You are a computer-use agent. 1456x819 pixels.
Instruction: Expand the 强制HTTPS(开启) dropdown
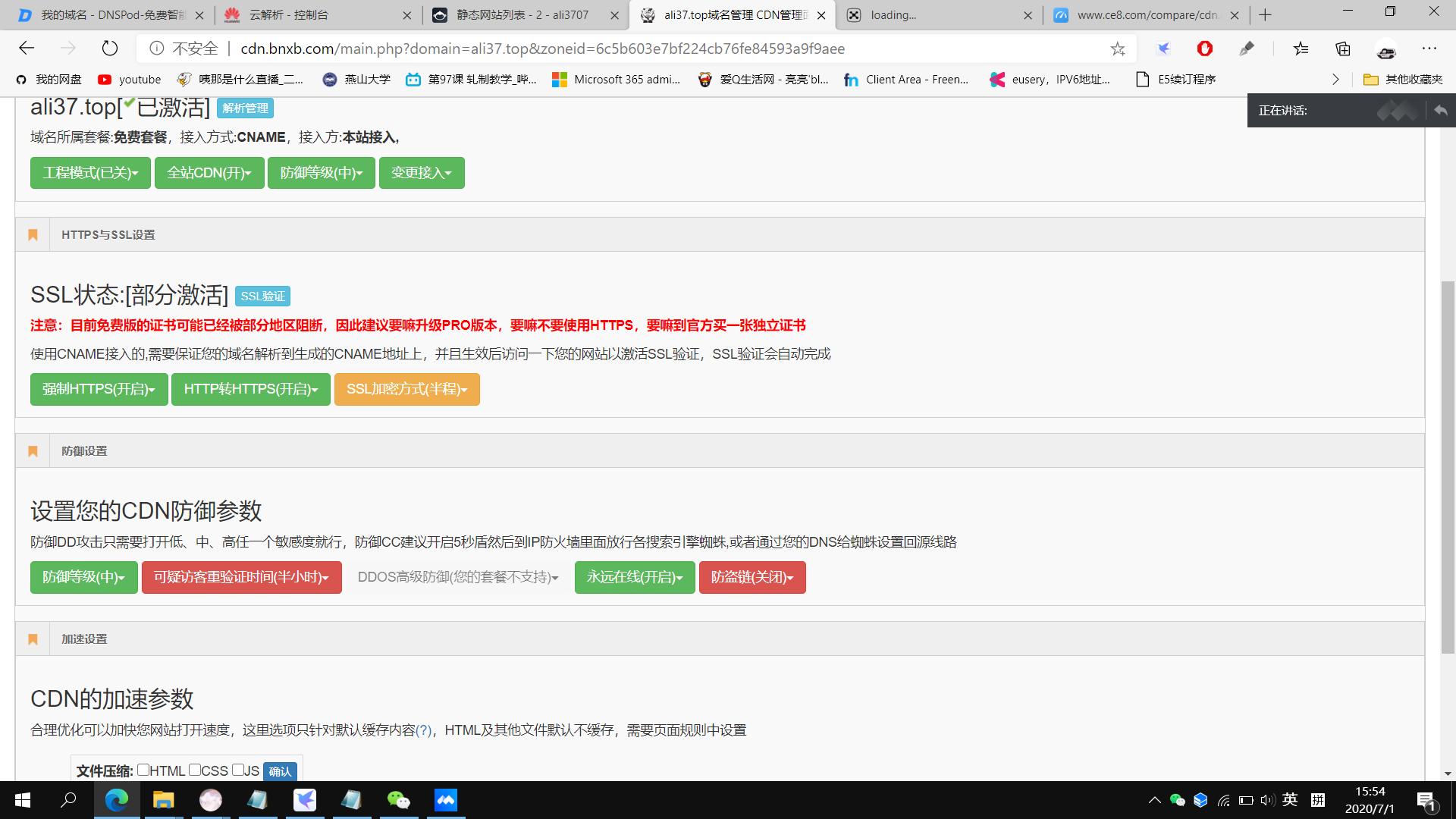[x=99, y=389]
